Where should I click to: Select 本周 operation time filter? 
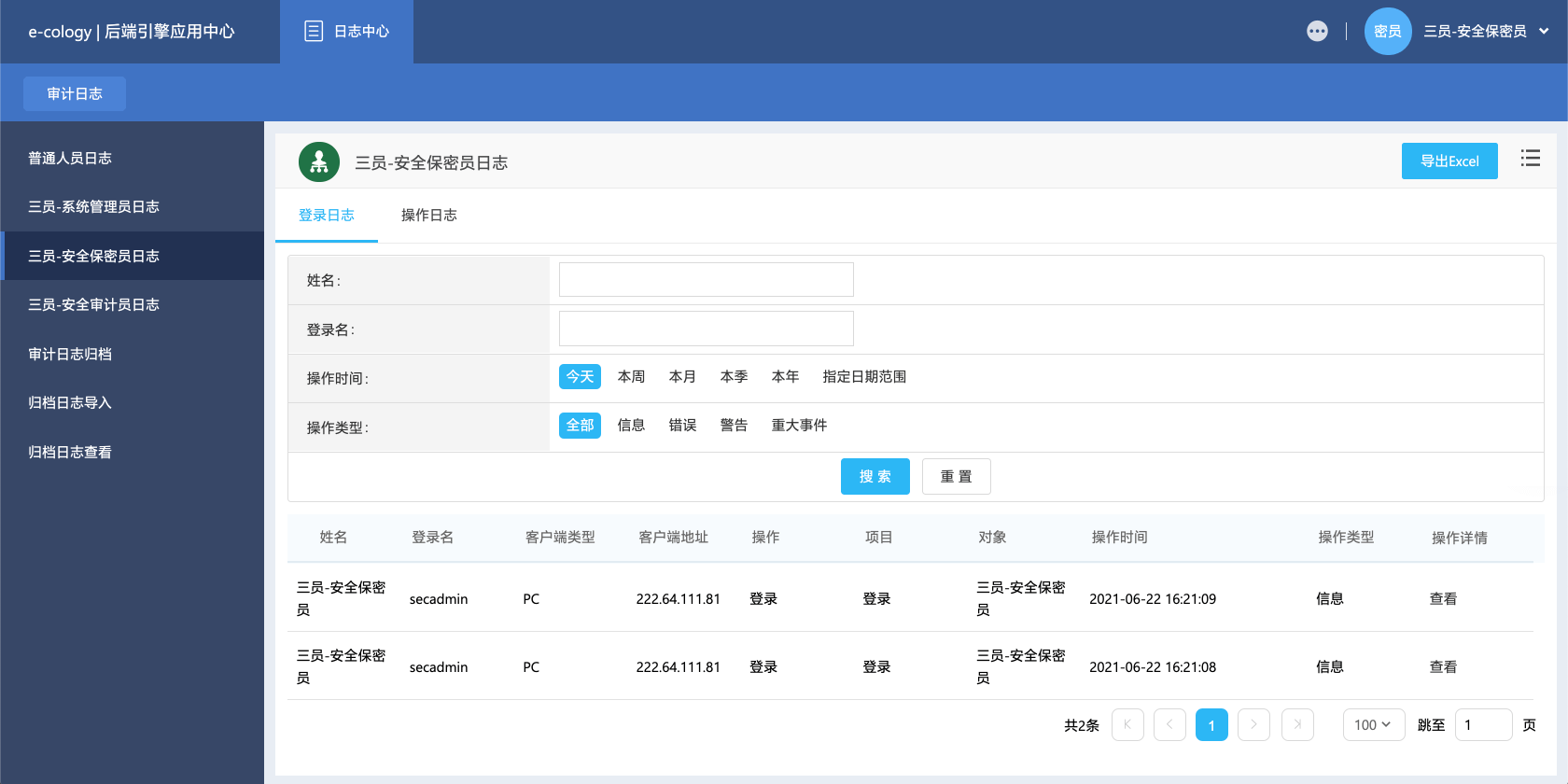coord(631,376)
